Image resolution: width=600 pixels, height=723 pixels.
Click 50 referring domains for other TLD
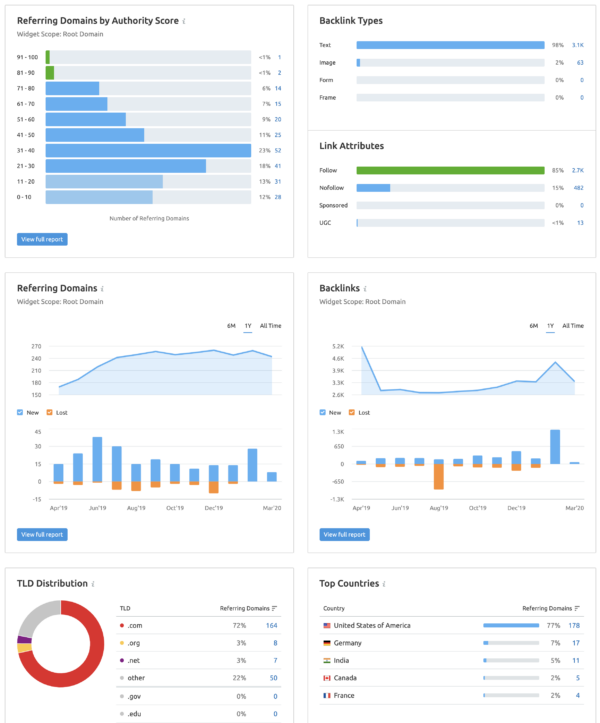(x=273, y=678)
